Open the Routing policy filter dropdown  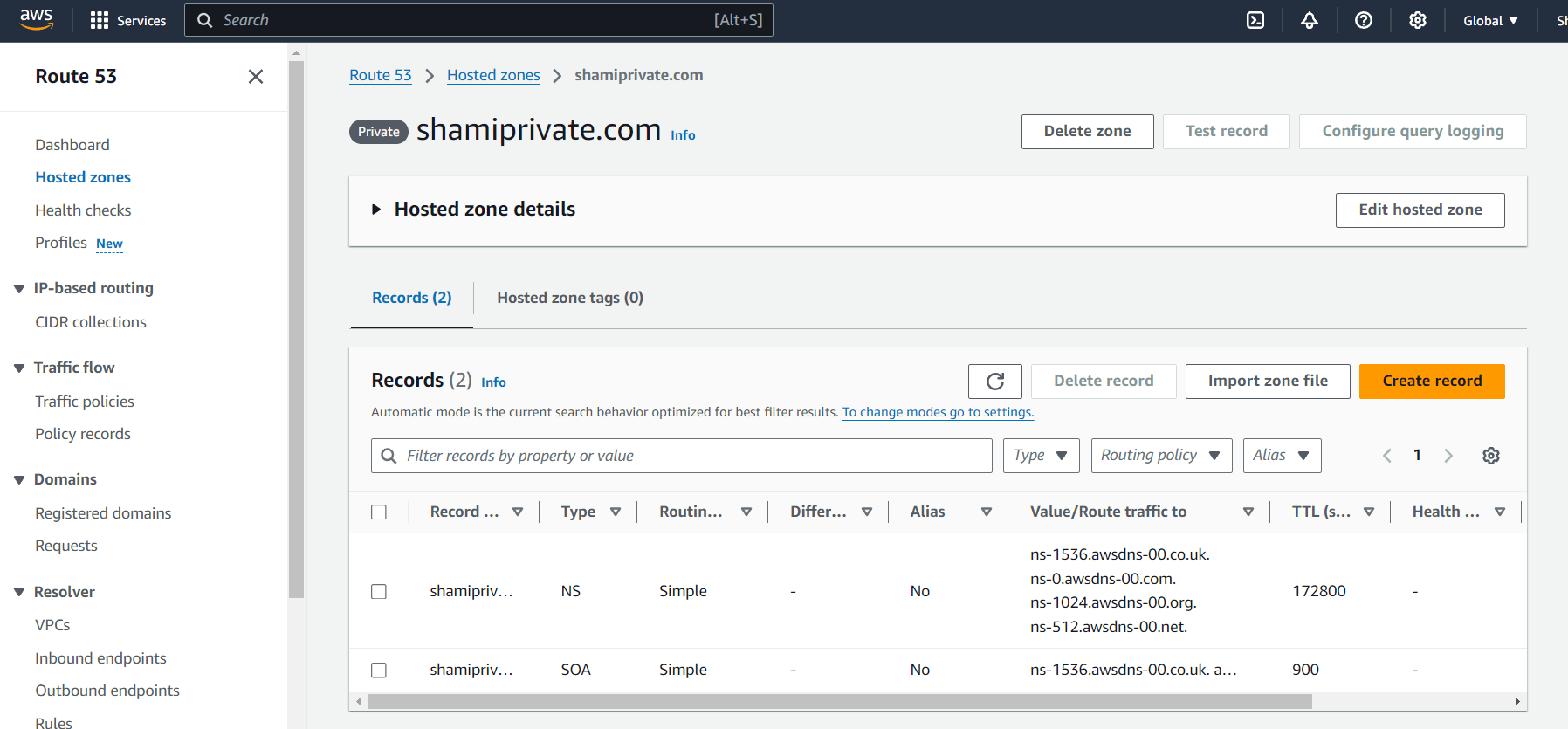pyautogui.click(x=1162, y=456)
